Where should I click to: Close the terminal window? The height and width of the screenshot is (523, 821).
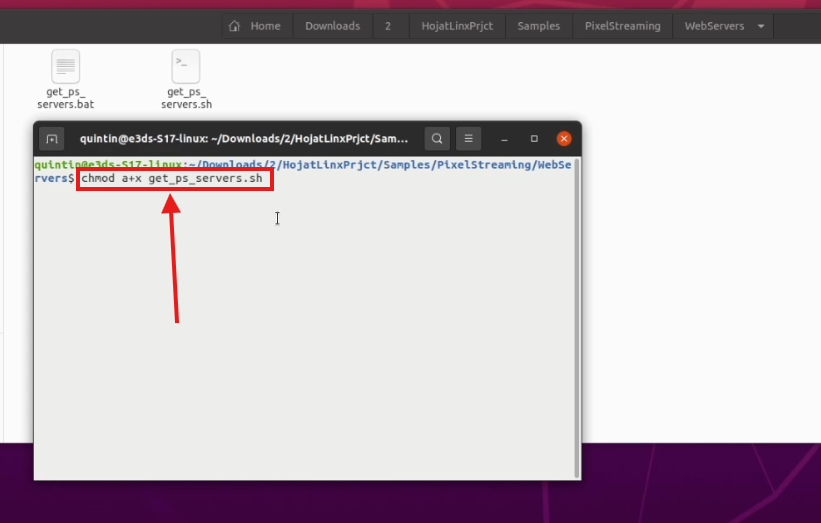click(x=564, y=139)
